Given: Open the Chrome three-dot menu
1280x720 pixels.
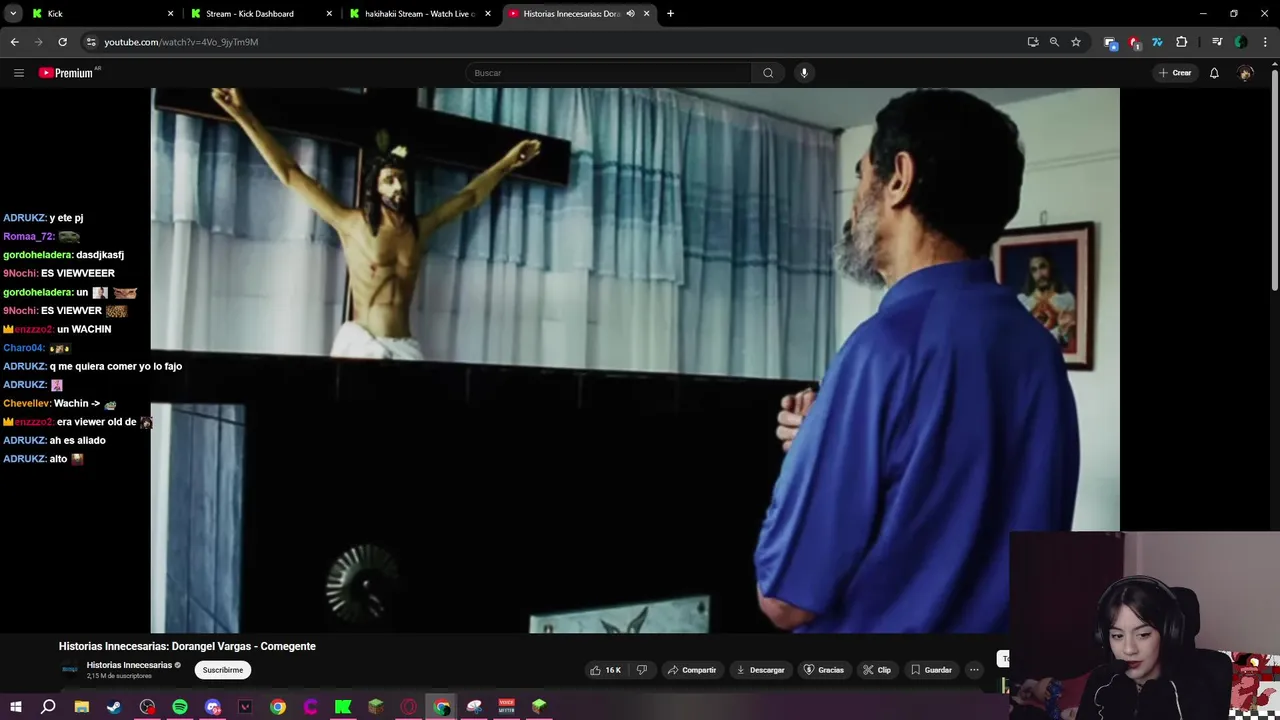Looking at the screenshot, I should point(1264,42).
